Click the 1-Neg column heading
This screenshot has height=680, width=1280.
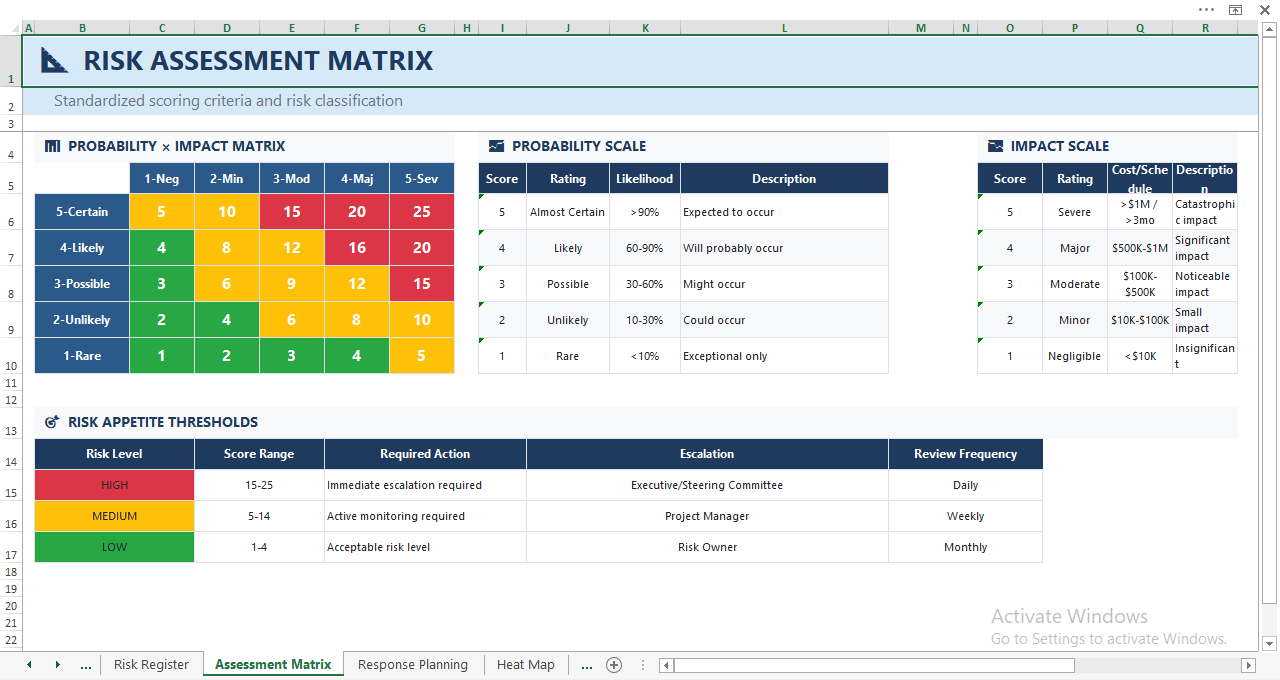[x=162, y=179]
